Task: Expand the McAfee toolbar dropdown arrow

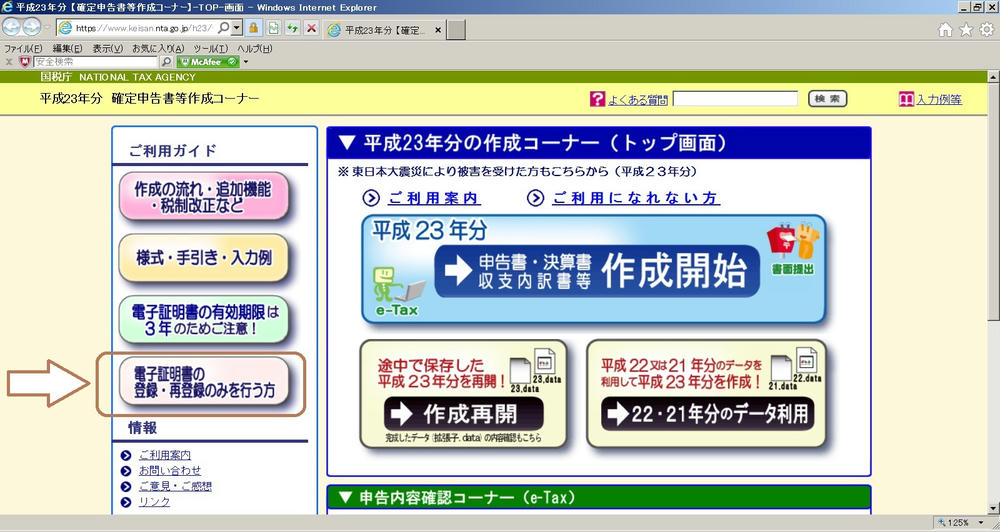Action: (246, 62)
